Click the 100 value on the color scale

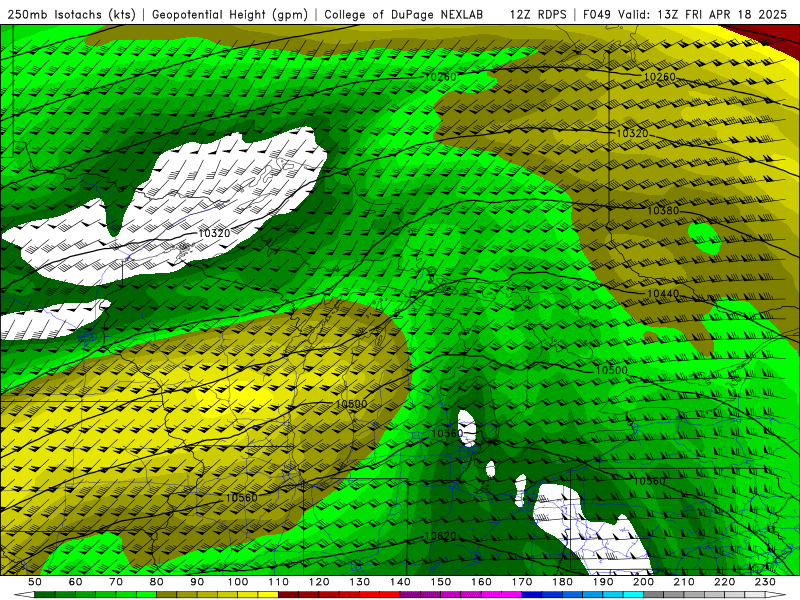[x=238, y=582]
